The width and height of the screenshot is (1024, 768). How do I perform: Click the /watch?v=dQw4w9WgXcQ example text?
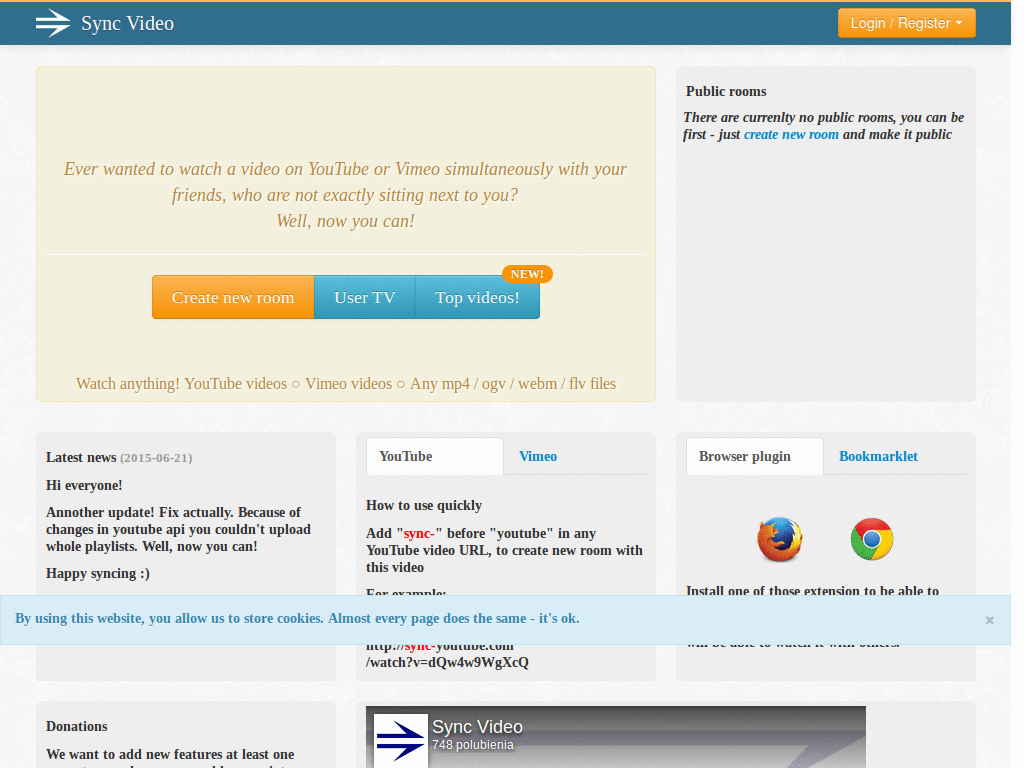pyautogui.click(x=447, y=662)
